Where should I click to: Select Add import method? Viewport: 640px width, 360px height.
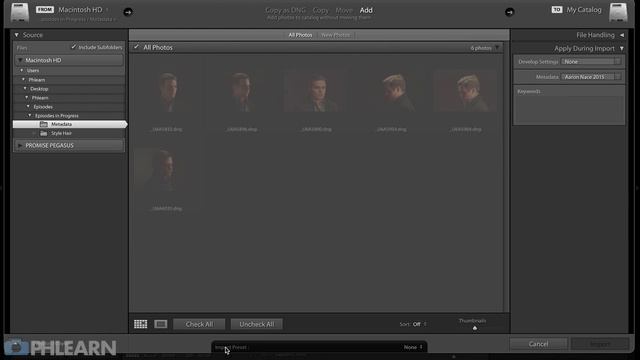click(366, 10)
